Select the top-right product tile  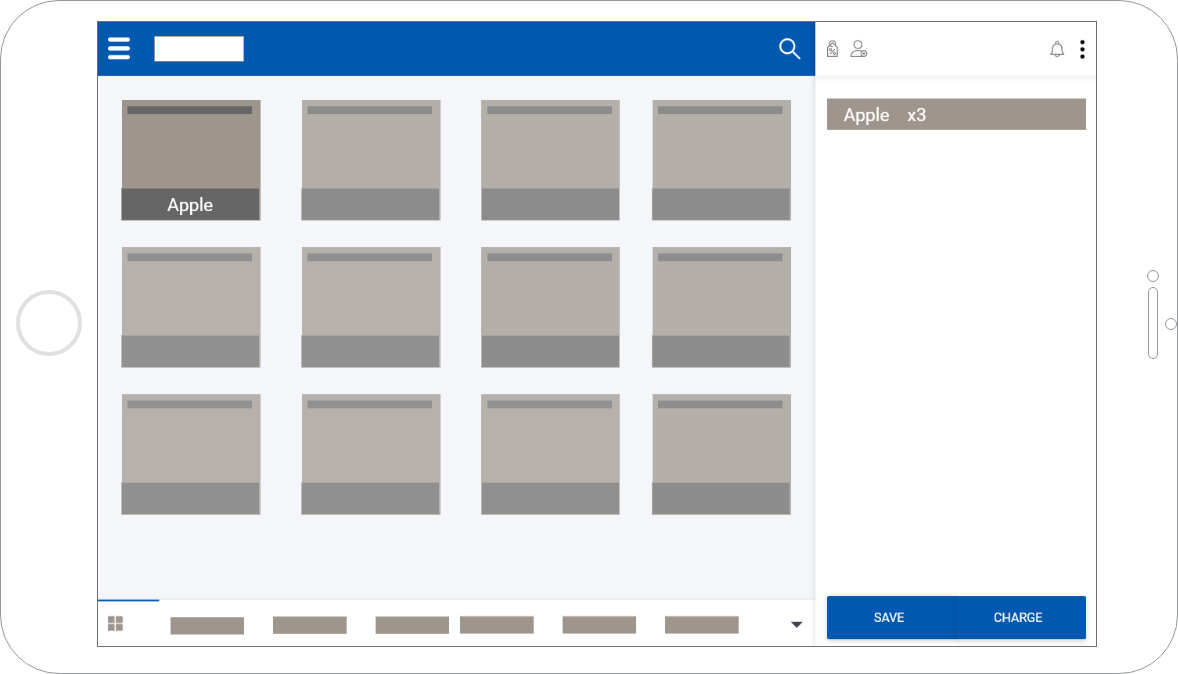pos(721,160)
